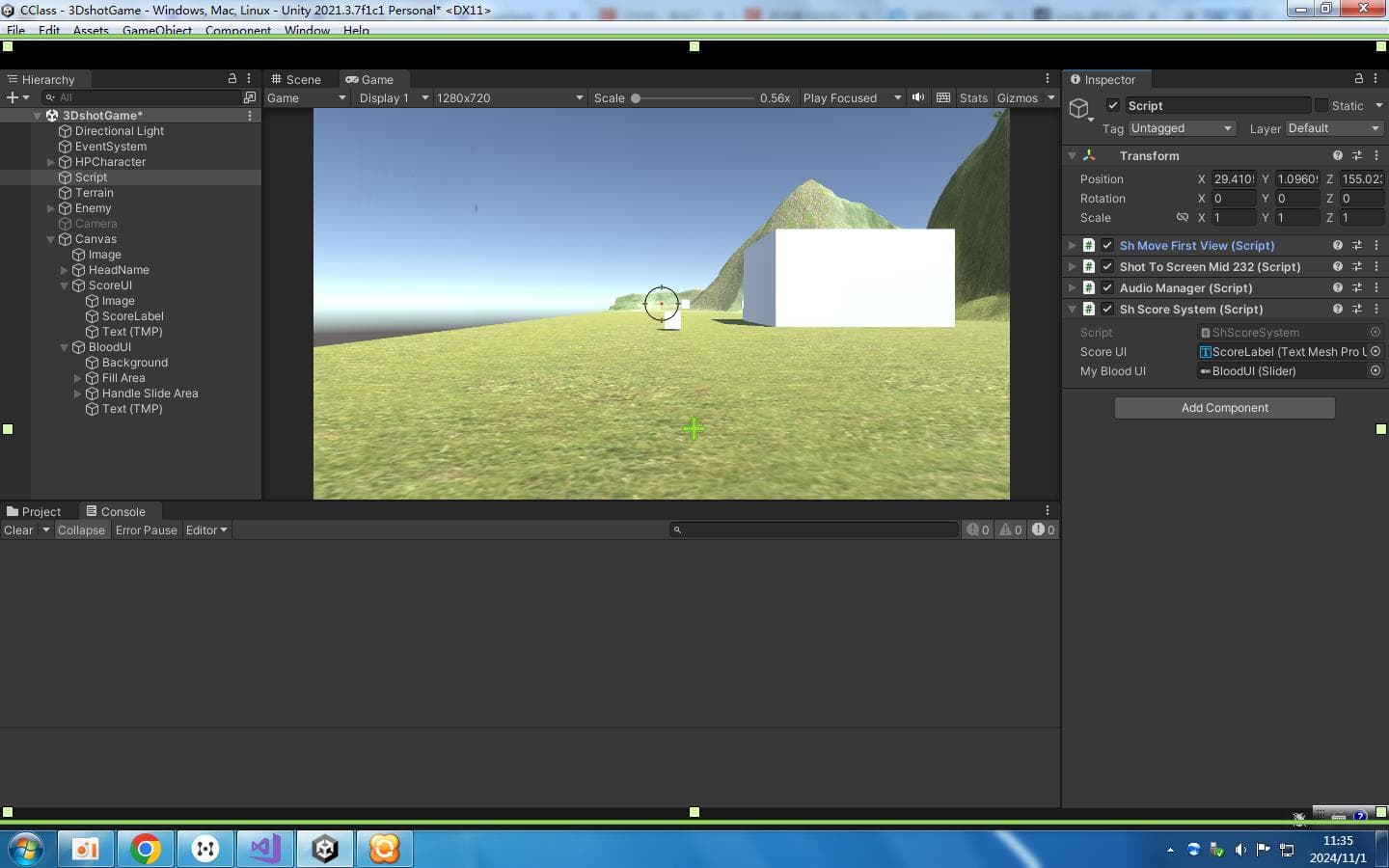The height and width of the screenshot is (868, 1389).
Task: Open Audio Manager component options menu
Action: 1376,287
